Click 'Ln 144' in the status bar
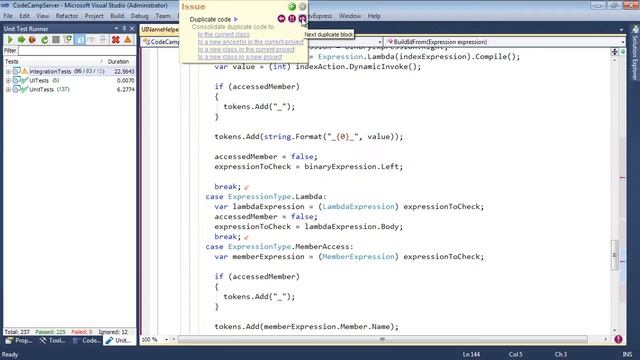Image resolution: width=640 pixels, height=360 pixels. [x=471, y=354]
